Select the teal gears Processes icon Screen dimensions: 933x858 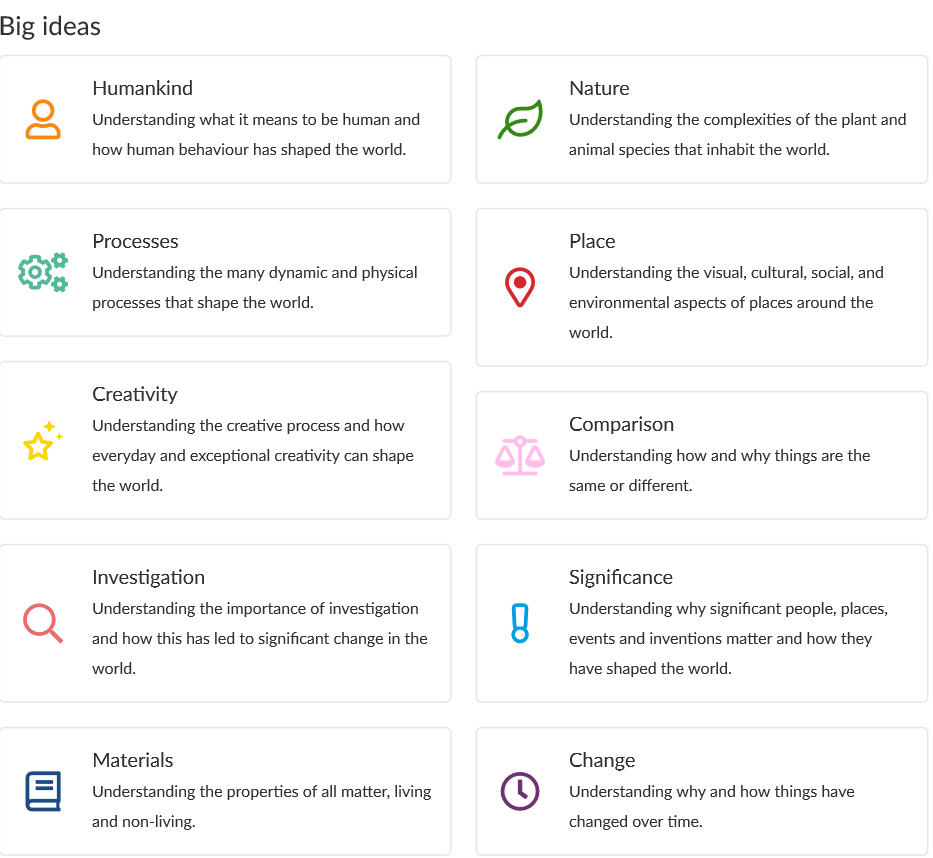[x=43, y=272]
